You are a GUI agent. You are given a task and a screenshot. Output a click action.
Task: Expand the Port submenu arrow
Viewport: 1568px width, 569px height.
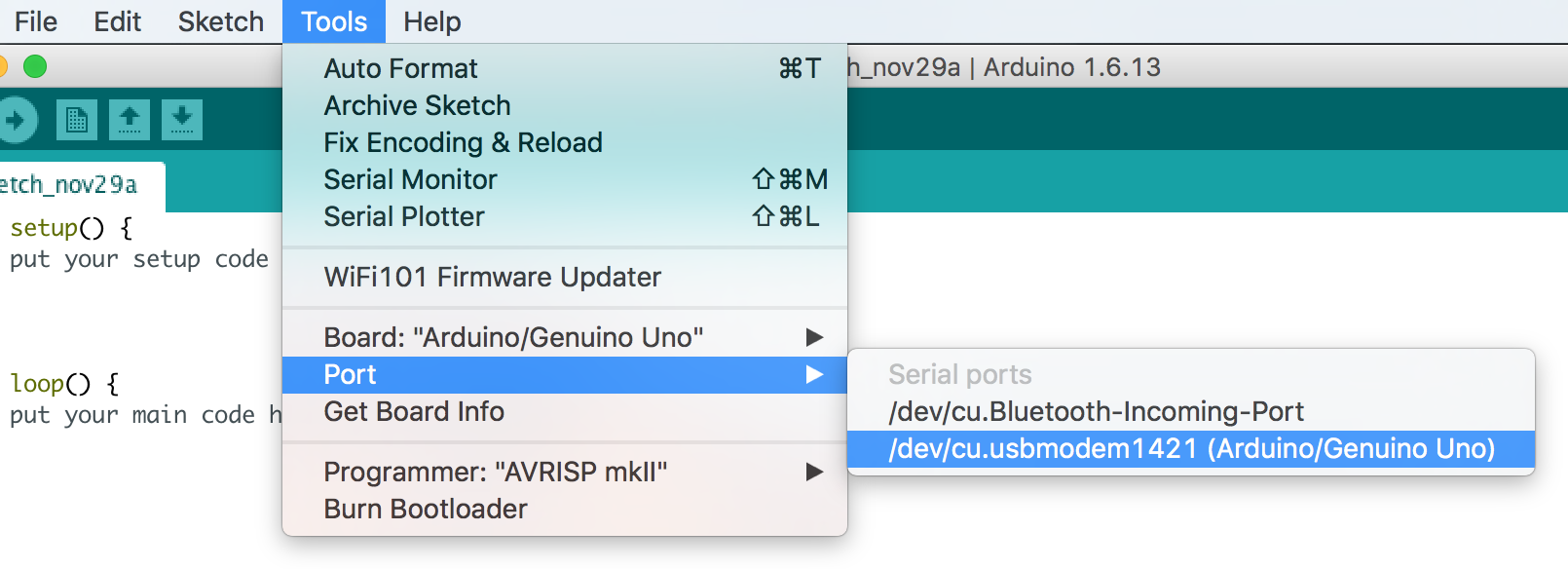pyautogui.click(x=814, y=375)
